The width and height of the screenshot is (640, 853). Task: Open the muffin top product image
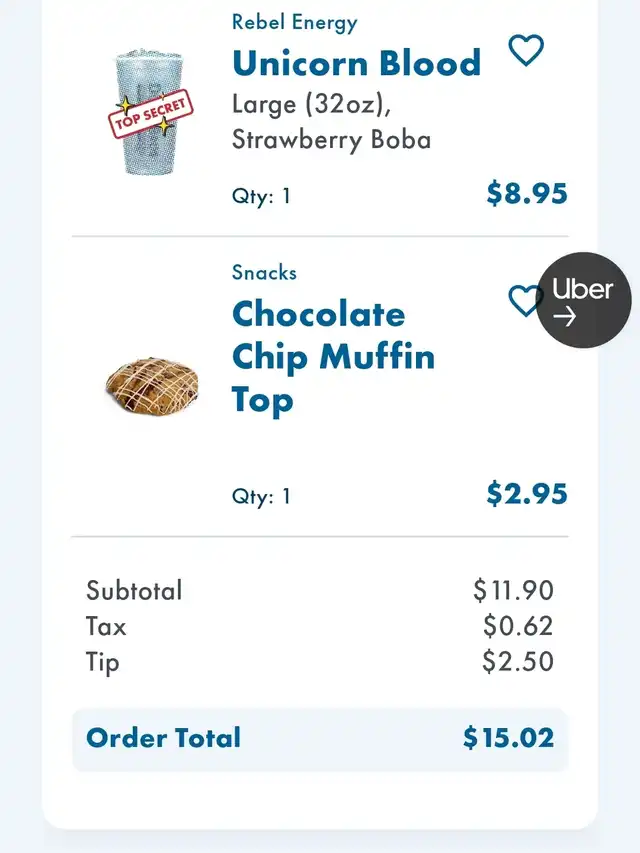(x=152, y=386)
